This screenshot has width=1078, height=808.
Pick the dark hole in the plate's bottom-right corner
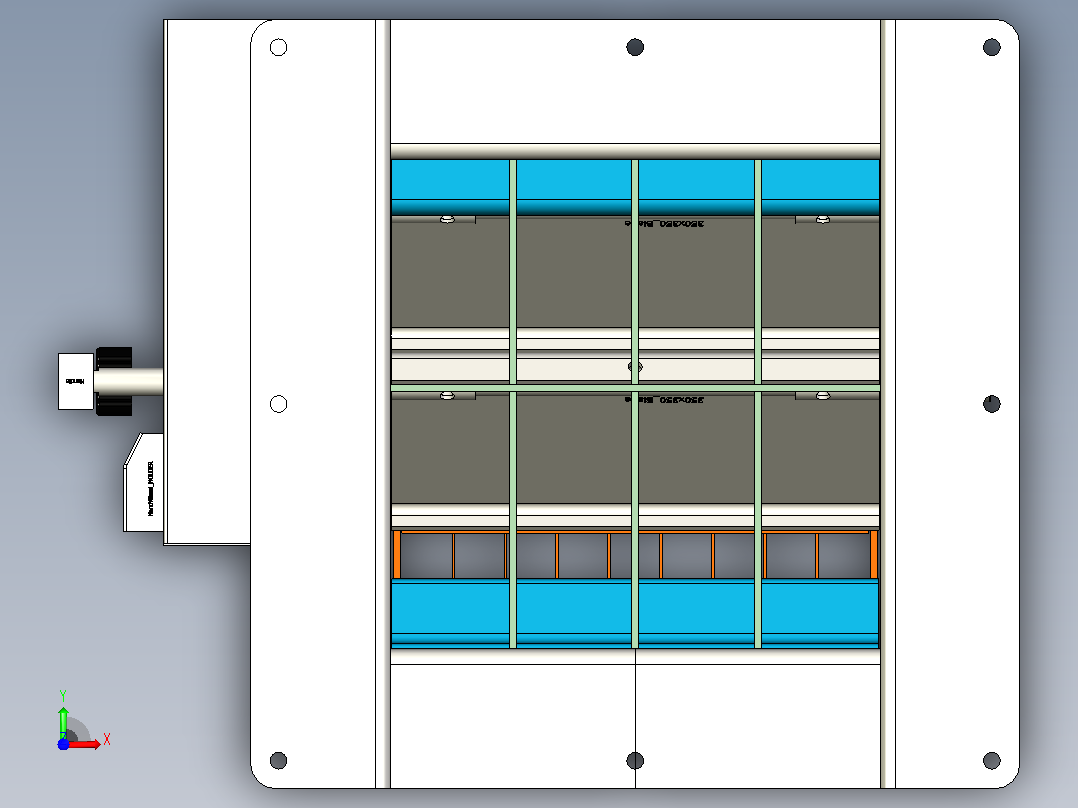point(991,761)
